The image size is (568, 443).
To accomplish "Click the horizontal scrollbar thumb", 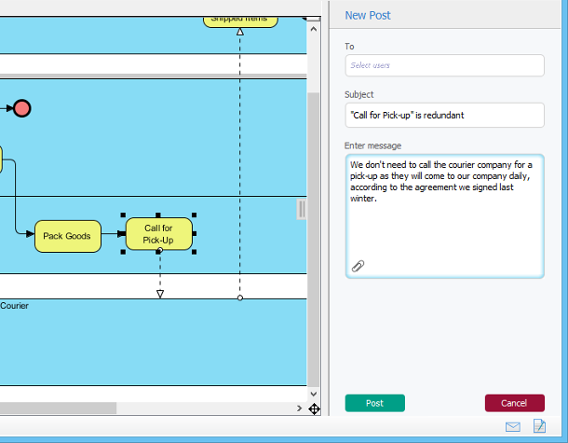I will point(58,408).
